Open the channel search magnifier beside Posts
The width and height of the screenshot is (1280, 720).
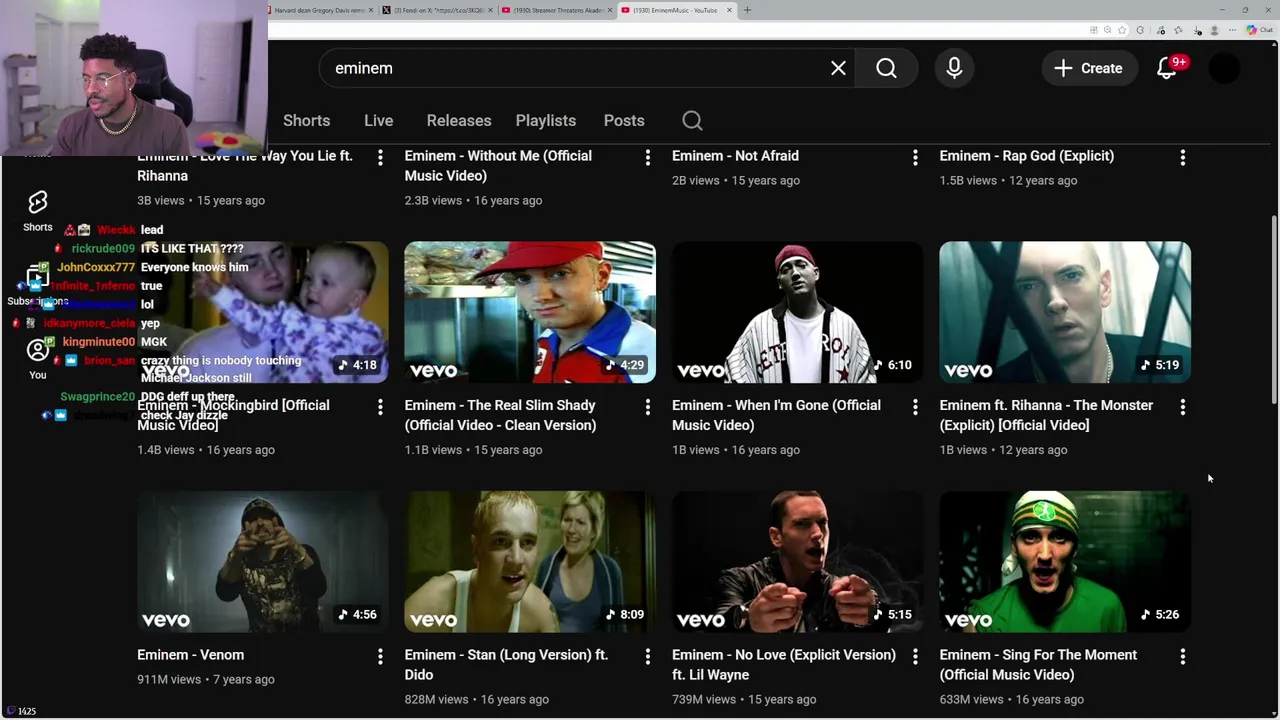coord(692,121)
